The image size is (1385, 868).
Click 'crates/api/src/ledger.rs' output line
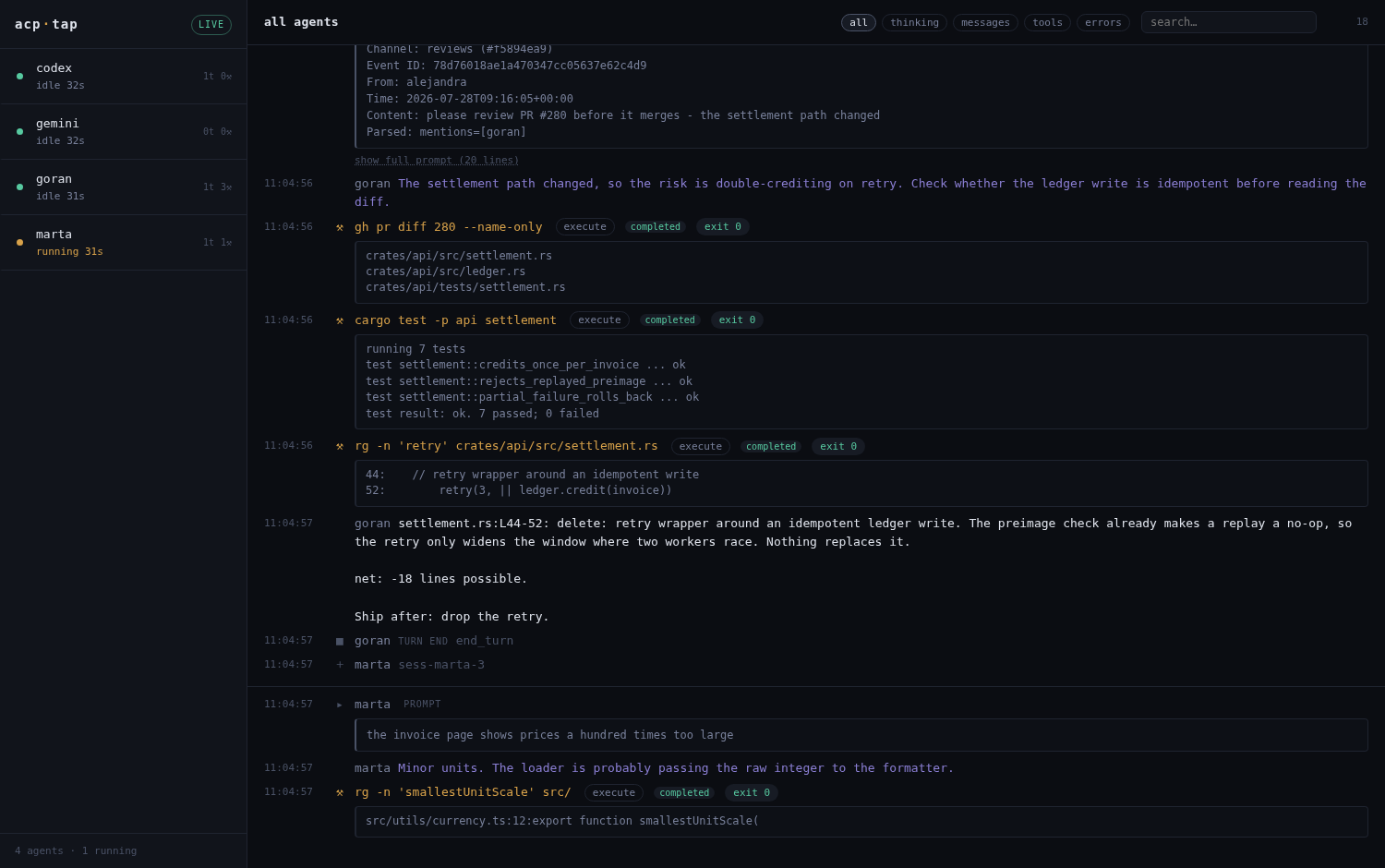click(445, 271)
